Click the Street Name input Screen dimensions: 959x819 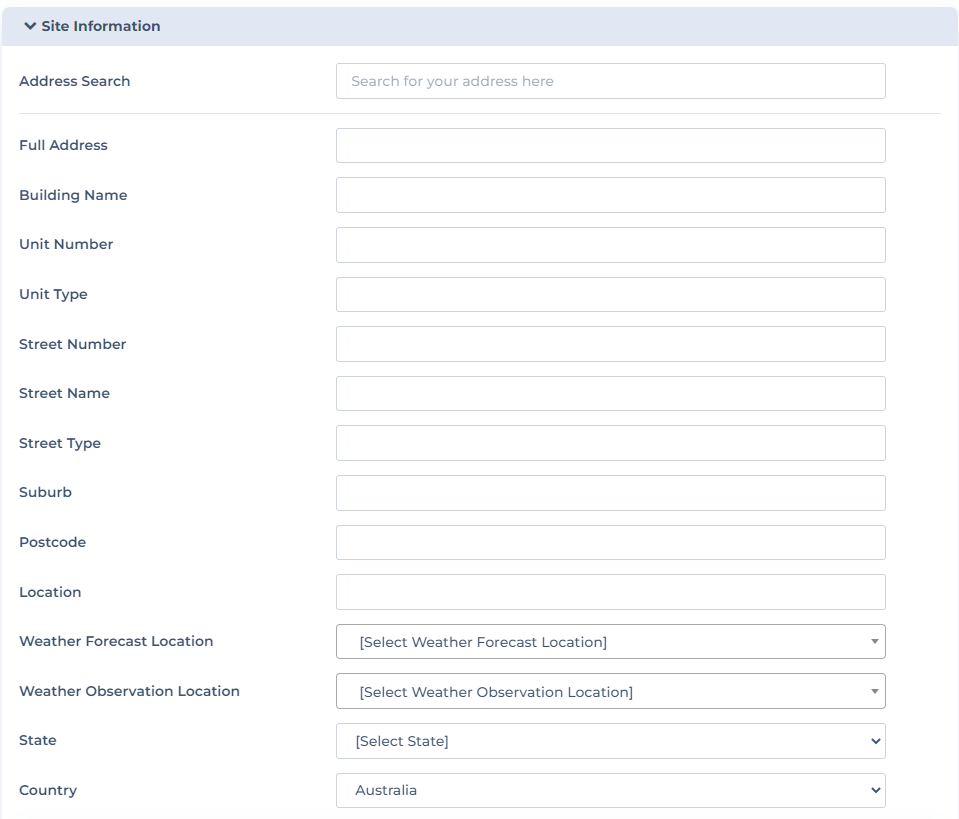[610, 393]
